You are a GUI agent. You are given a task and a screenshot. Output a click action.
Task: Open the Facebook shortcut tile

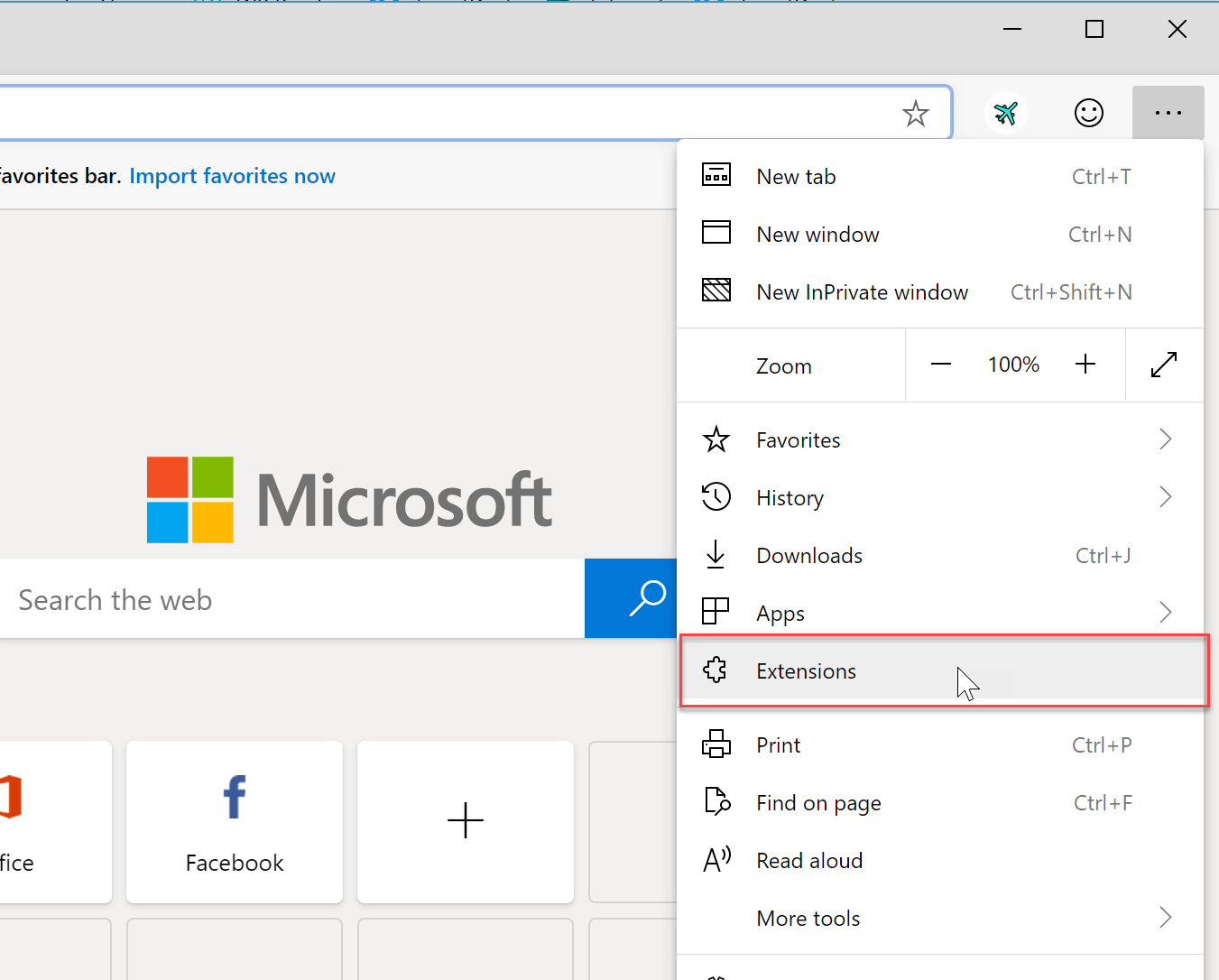coord(234,821)
